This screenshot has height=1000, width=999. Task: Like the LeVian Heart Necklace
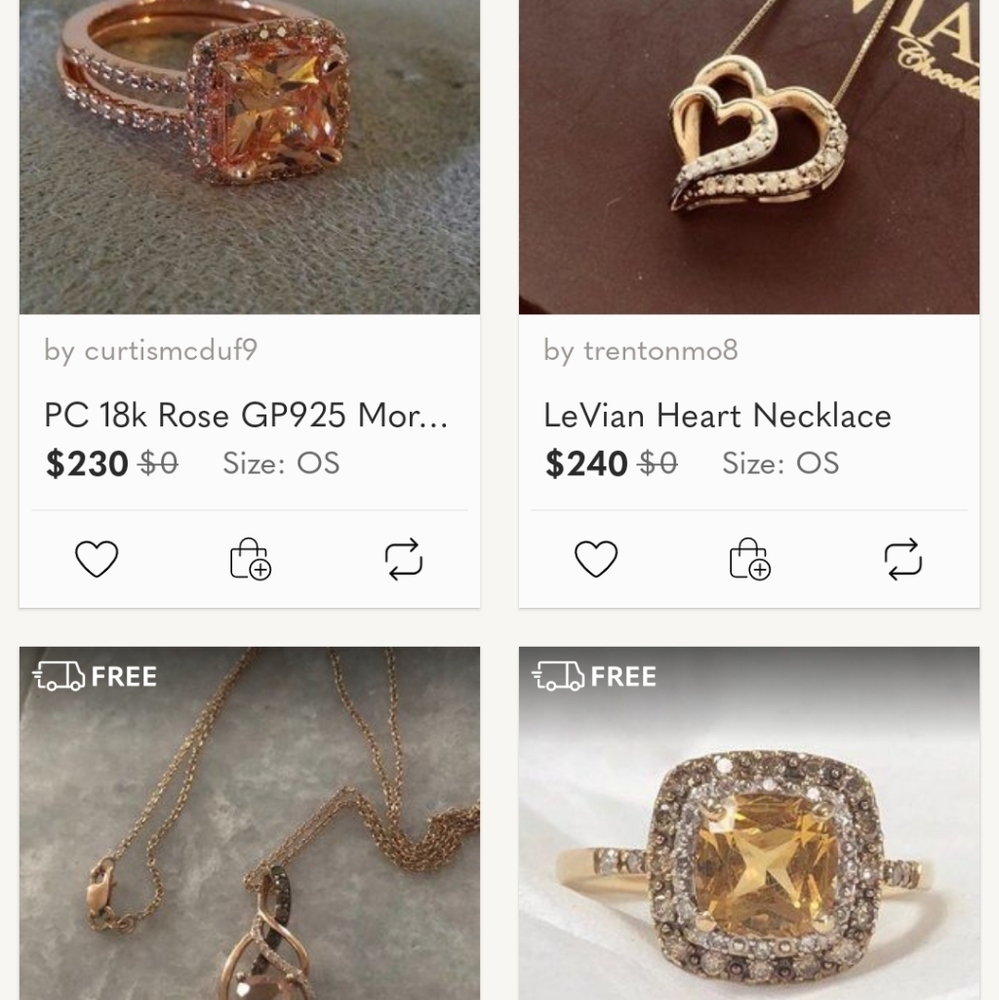pos(596,559)
